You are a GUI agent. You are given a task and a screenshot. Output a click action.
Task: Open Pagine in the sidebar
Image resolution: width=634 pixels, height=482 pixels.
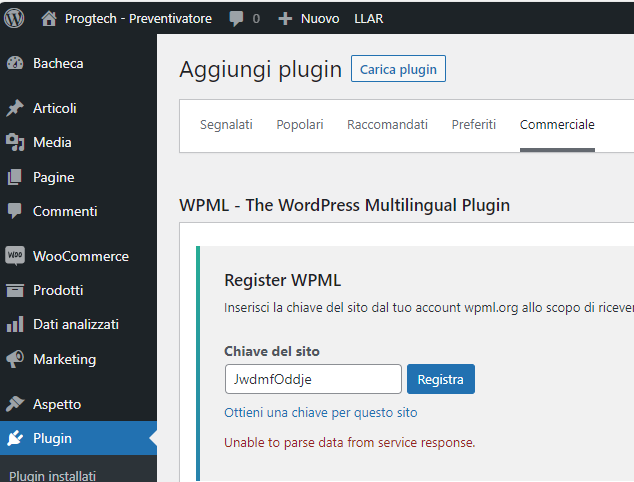pyautogui.click(x=54, y=177)
